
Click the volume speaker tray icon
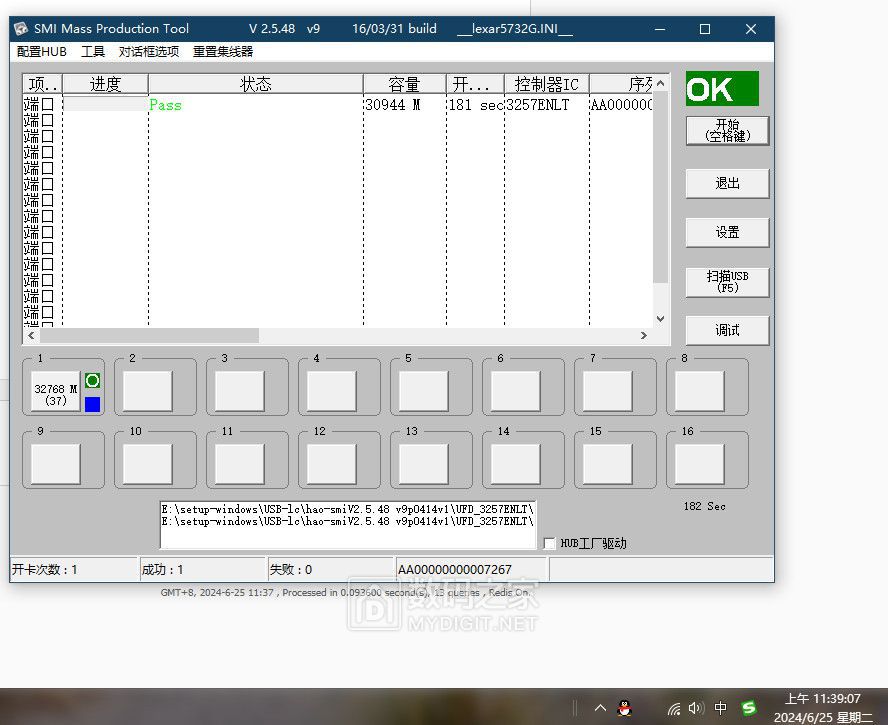[696, 708]
